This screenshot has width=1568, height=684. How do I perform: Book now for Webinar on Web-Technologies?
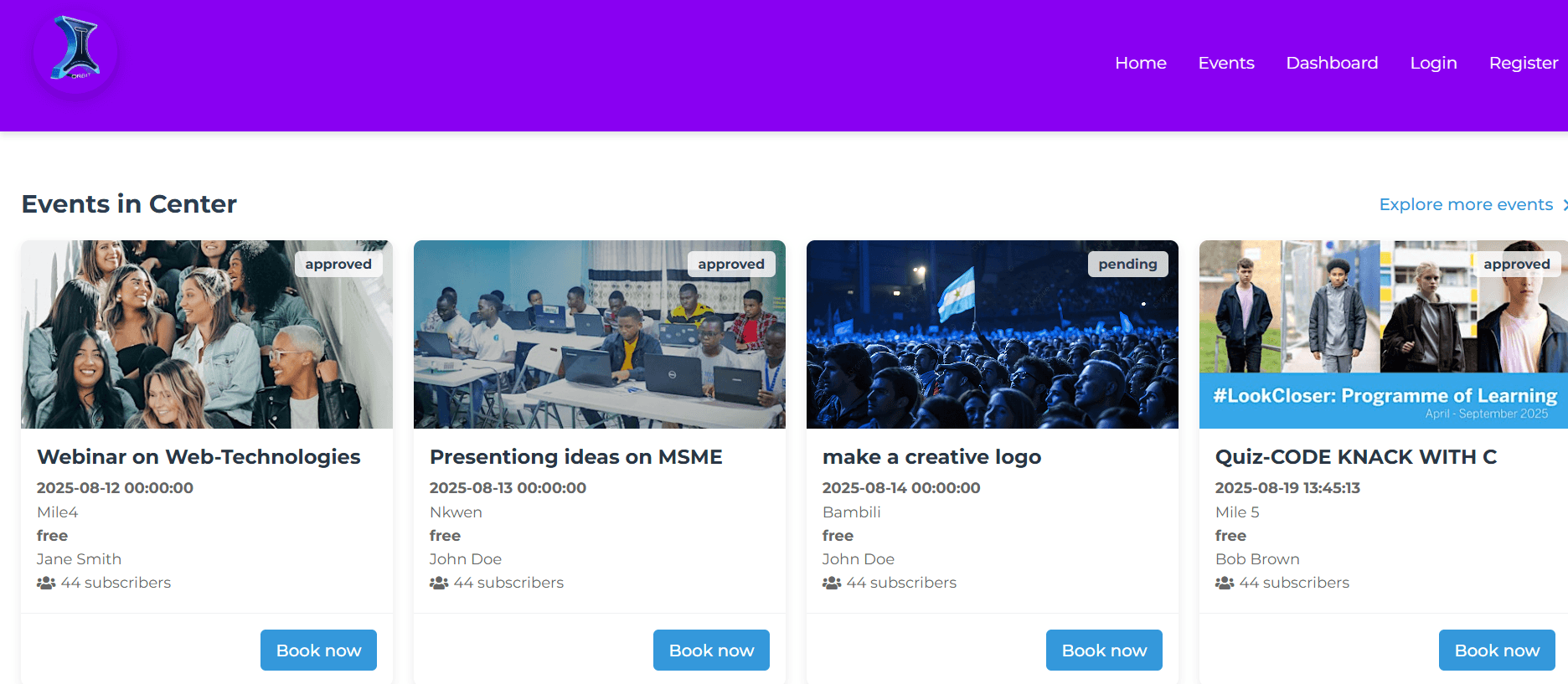tap(318, 651)
